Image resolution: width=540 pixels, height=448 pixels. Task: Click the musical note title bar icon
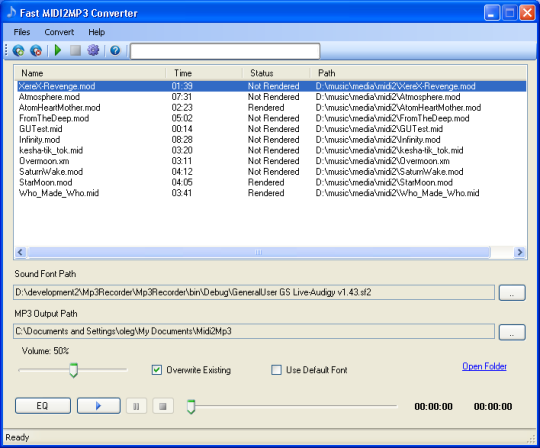click(x=11, y=12)
